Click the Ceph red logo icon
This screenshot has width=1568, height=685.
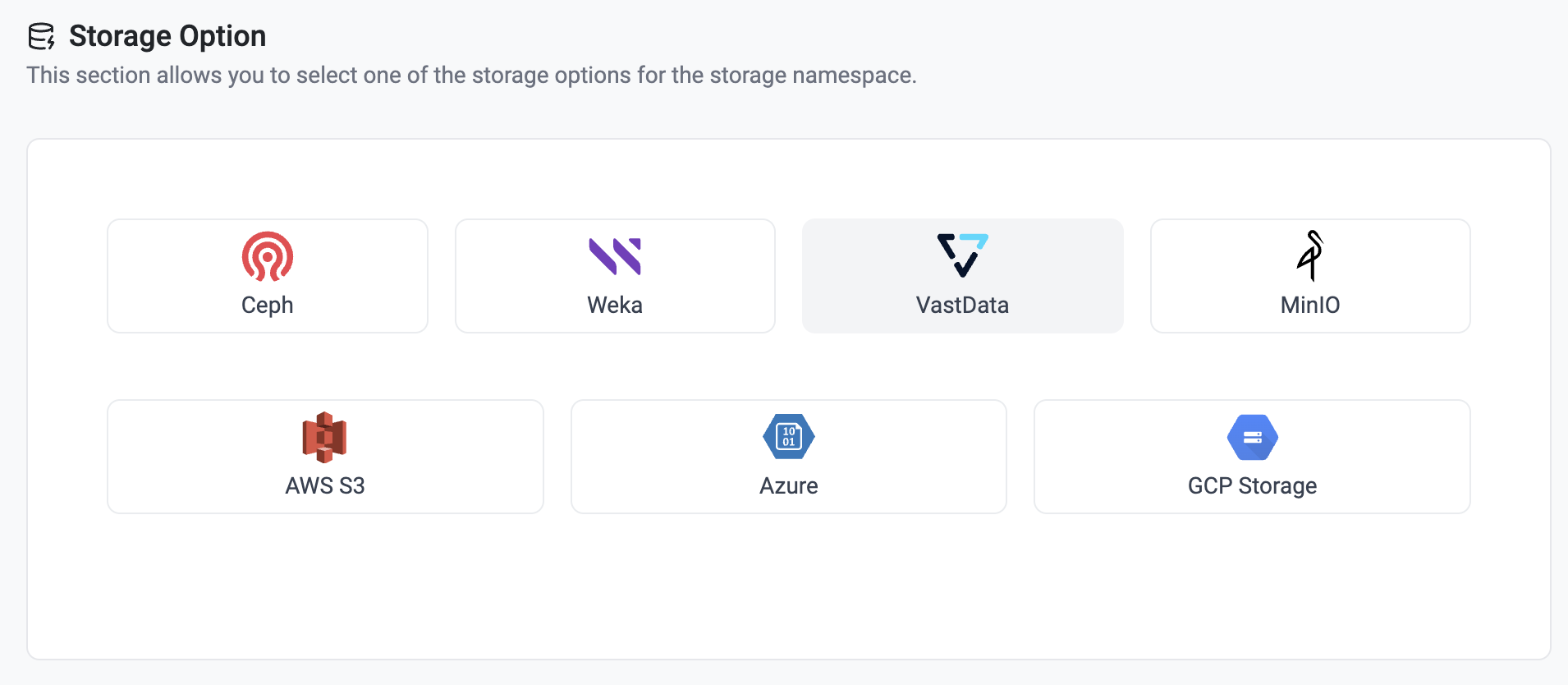coord(268,256)
